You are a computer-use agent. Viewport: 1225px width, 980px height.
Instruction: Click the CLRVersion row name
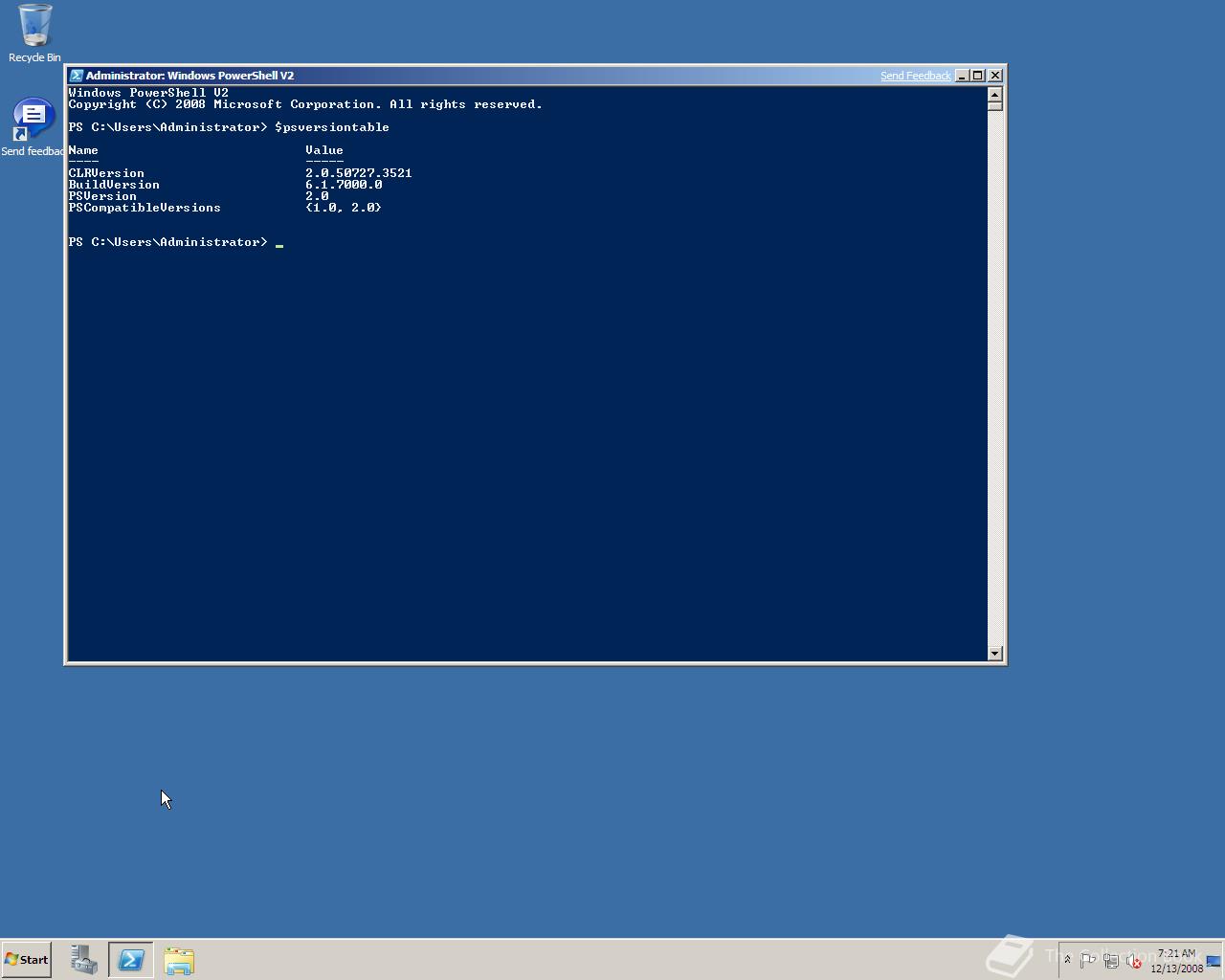106,173
